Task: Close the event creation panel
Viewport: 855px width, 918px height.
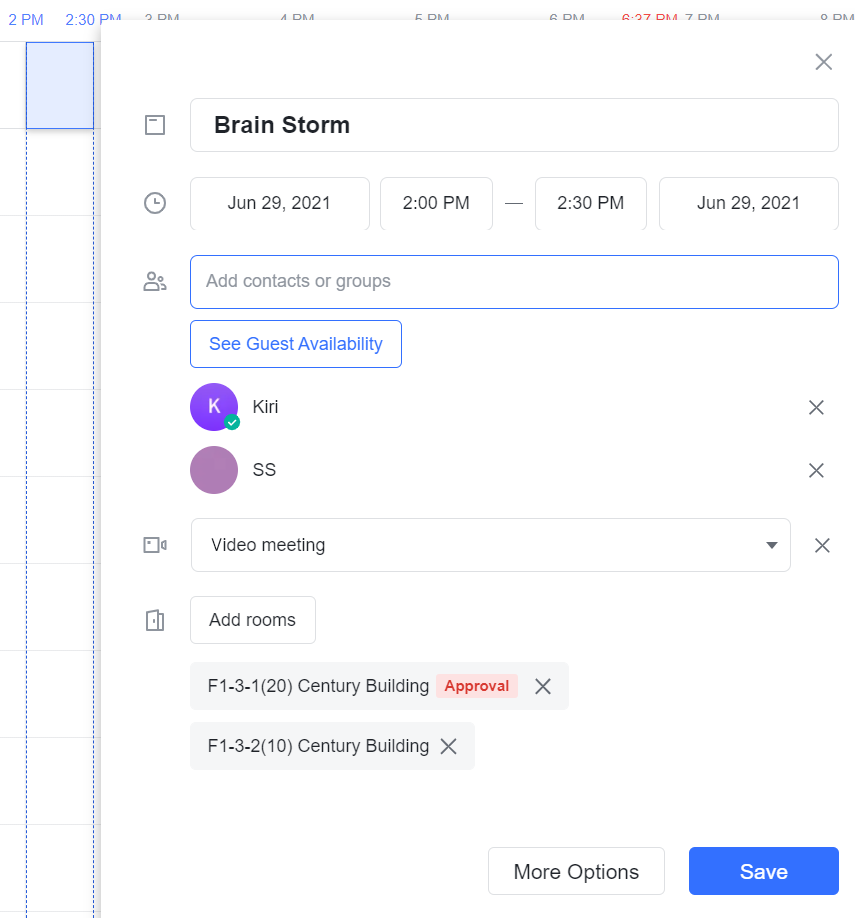Action: coord(823,62)
